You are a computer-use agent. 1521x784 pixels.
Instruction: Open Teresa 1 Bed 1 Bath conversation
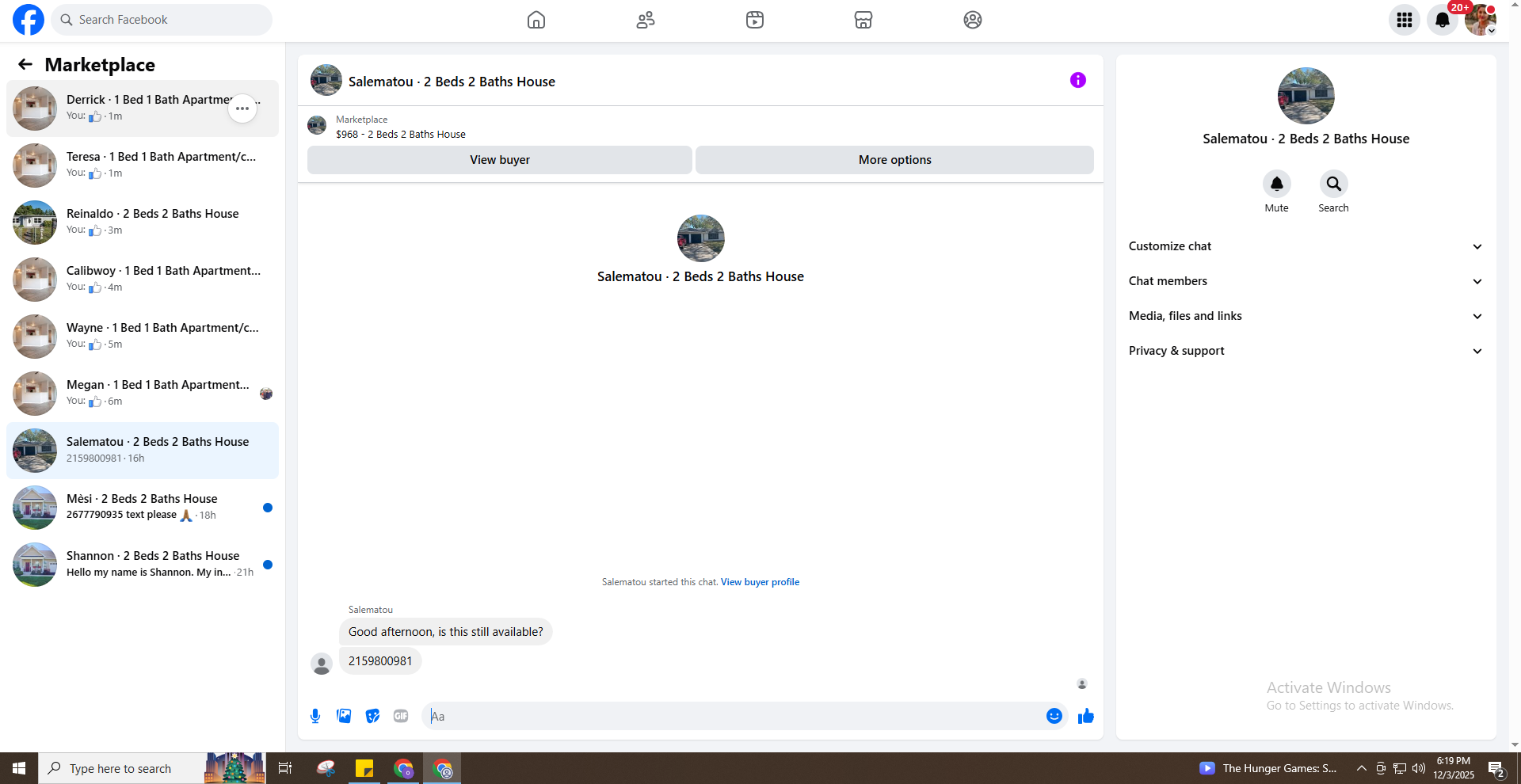pyautogui.click(x=143, y=166)
